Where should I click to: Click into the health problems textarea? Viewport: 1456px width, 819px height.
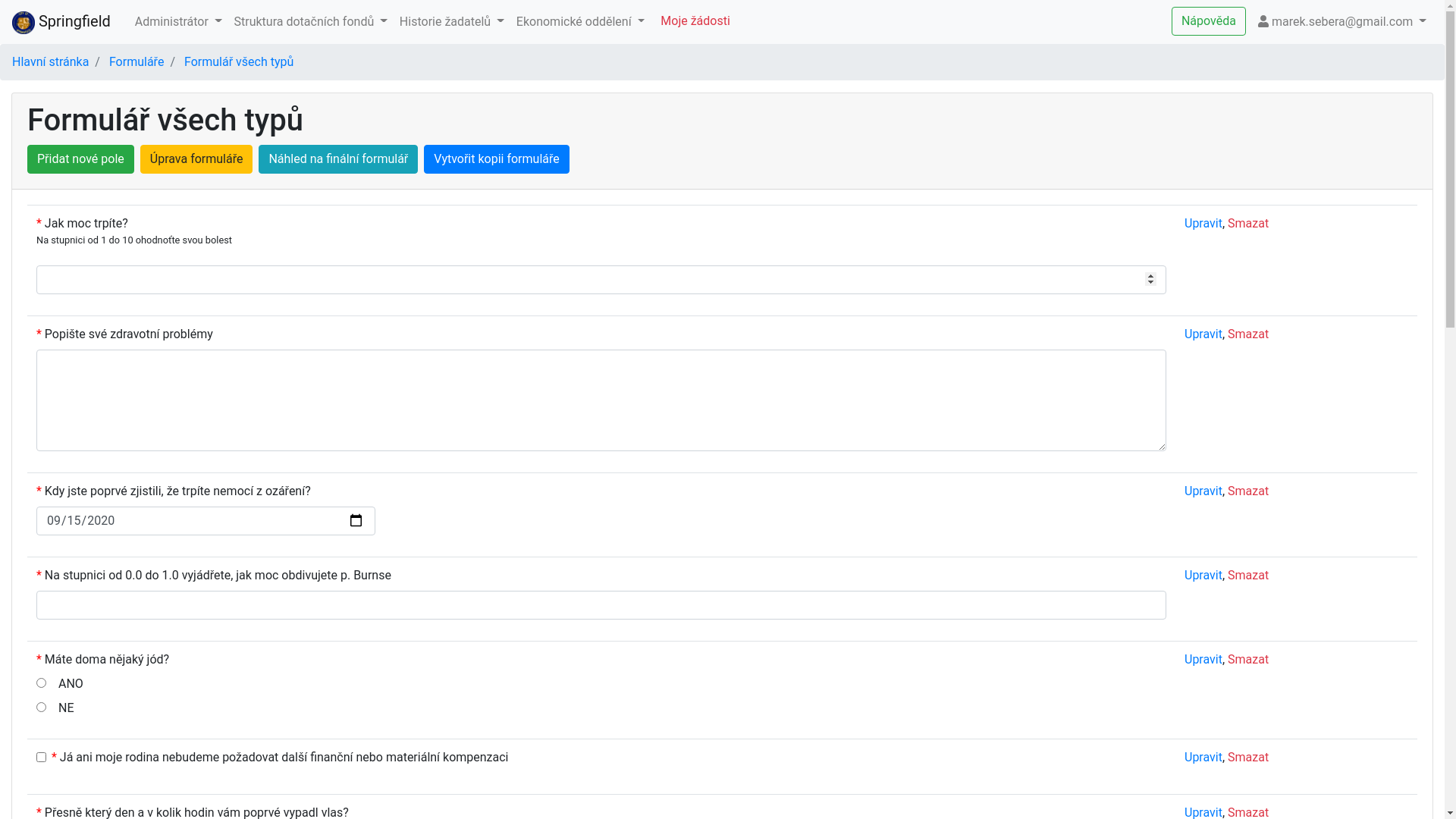click(x=601, y=400)
